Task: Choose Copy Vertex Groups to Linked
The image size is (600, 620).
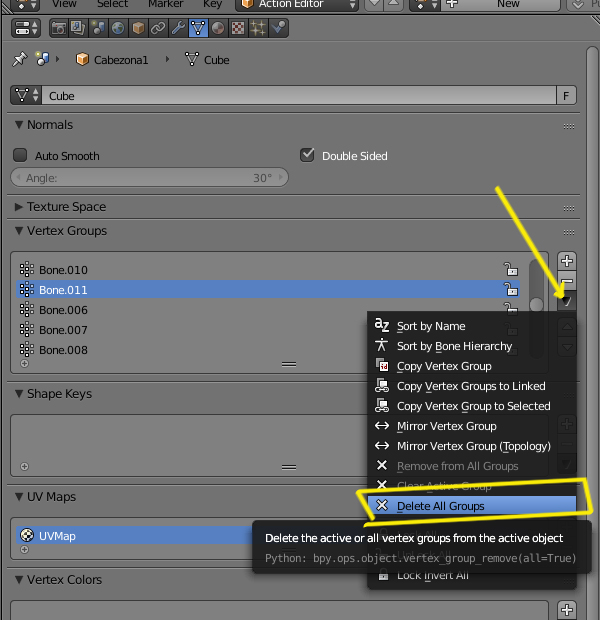Action: coord(471,386)
